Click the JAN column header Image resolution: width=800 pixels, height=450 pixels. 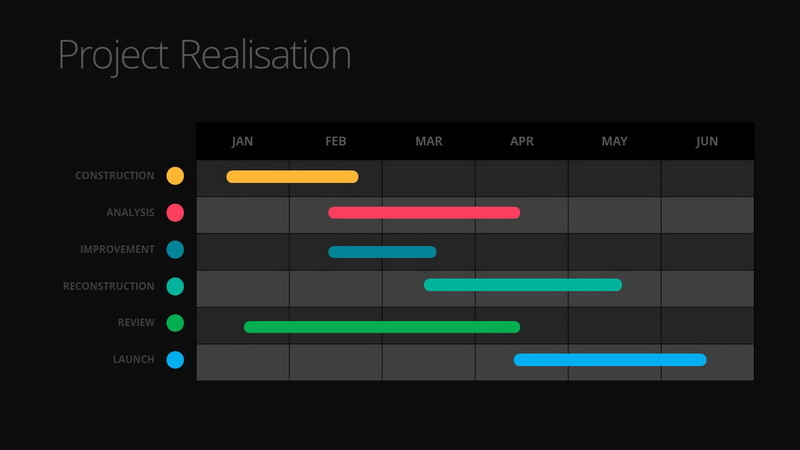pyautogui.click(x=242, y=142)
